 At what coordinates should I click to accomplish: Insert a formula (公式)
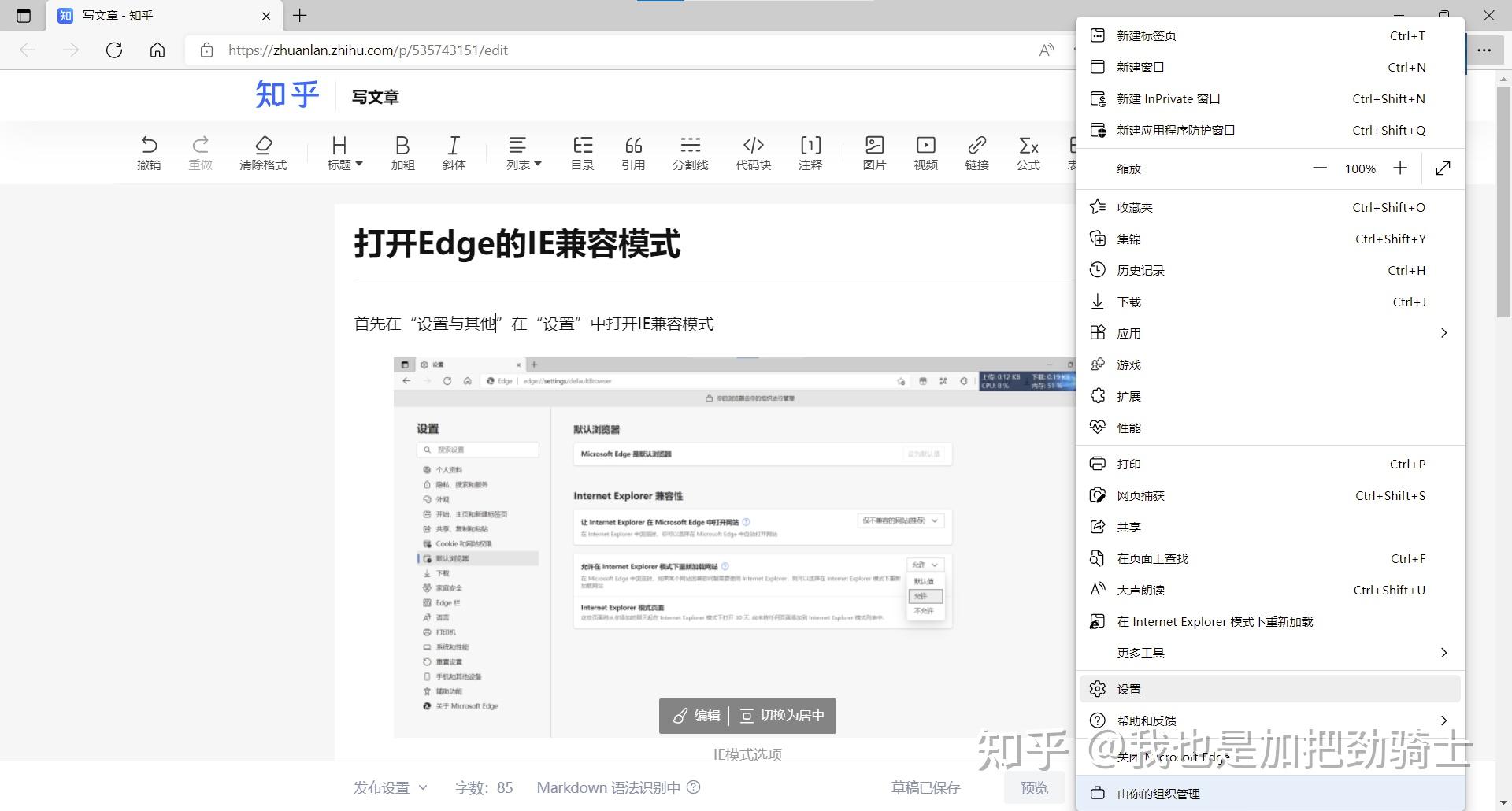1028,153
